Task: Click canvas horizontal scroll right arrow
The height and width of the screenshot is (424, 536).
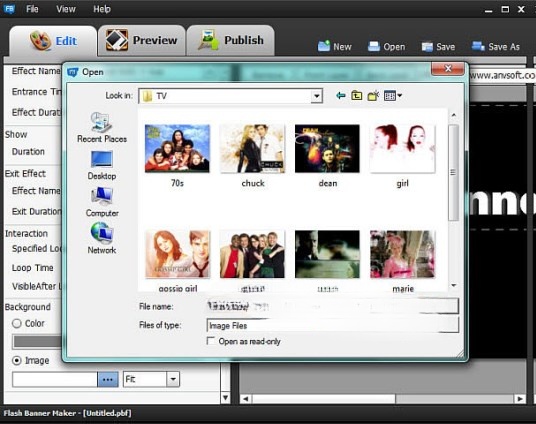Action: pos(520,399)
